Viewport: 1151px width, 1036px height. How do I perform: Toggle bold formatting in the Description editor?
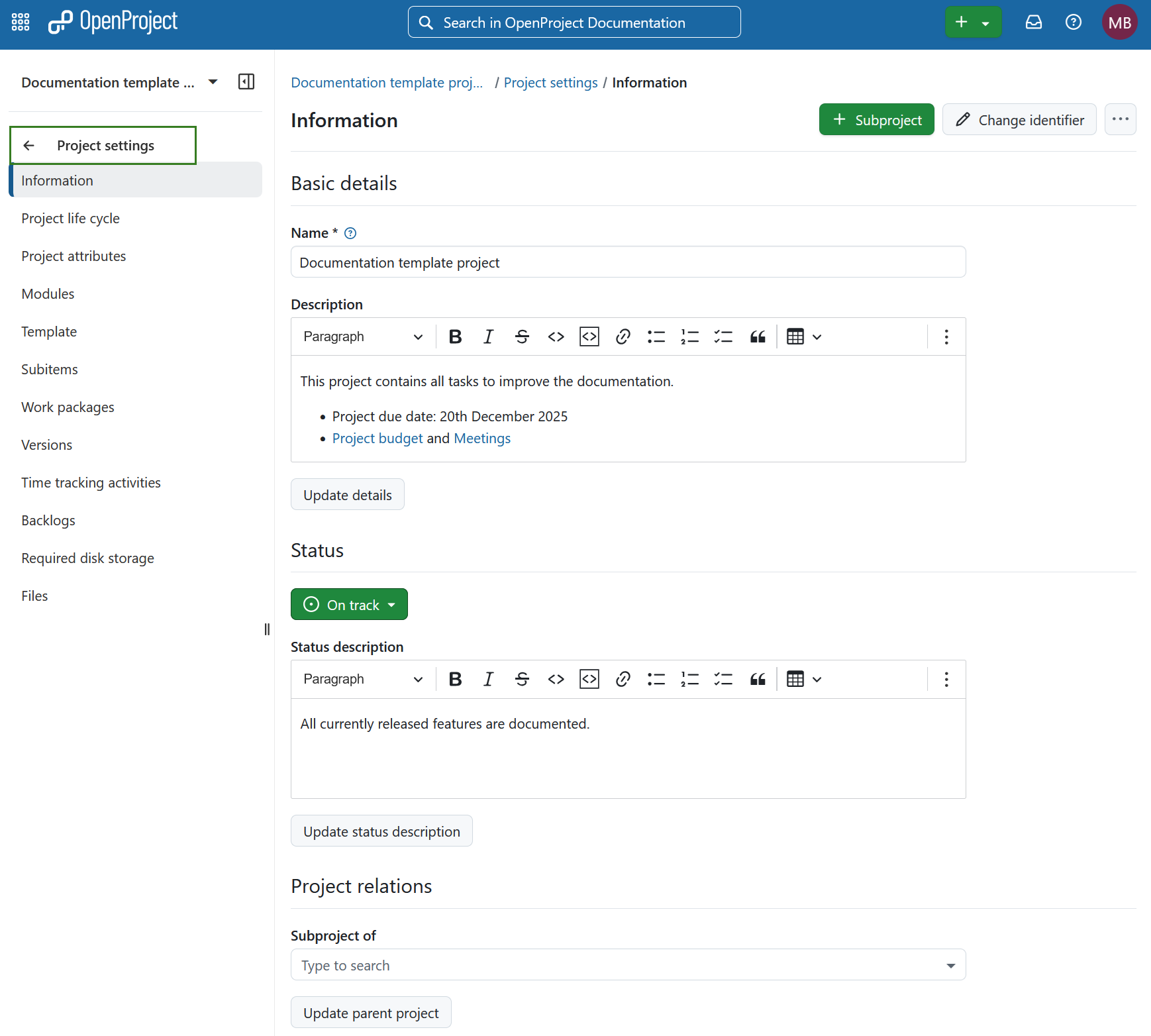point(455,336)
